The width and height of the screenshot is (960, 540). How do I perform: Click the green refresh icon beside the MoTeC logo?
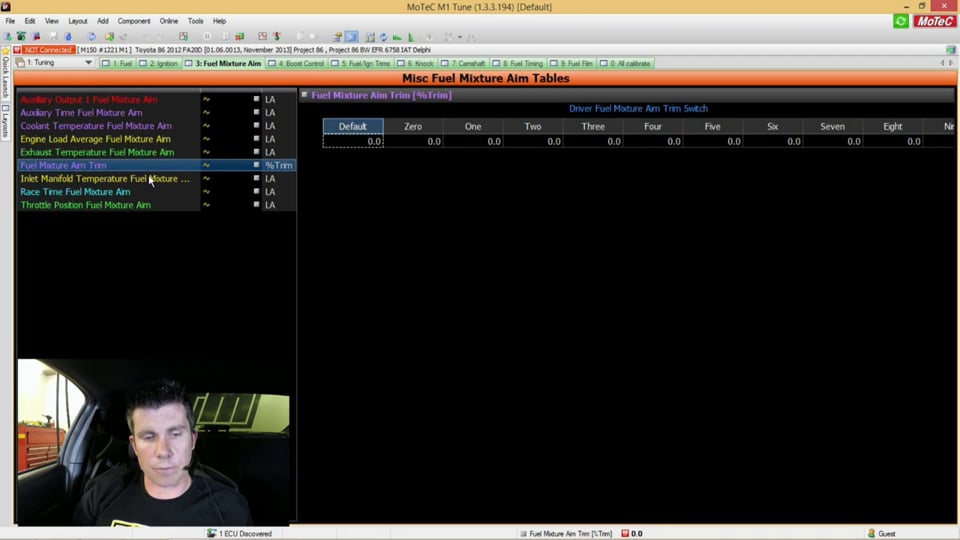pos(901,21)
